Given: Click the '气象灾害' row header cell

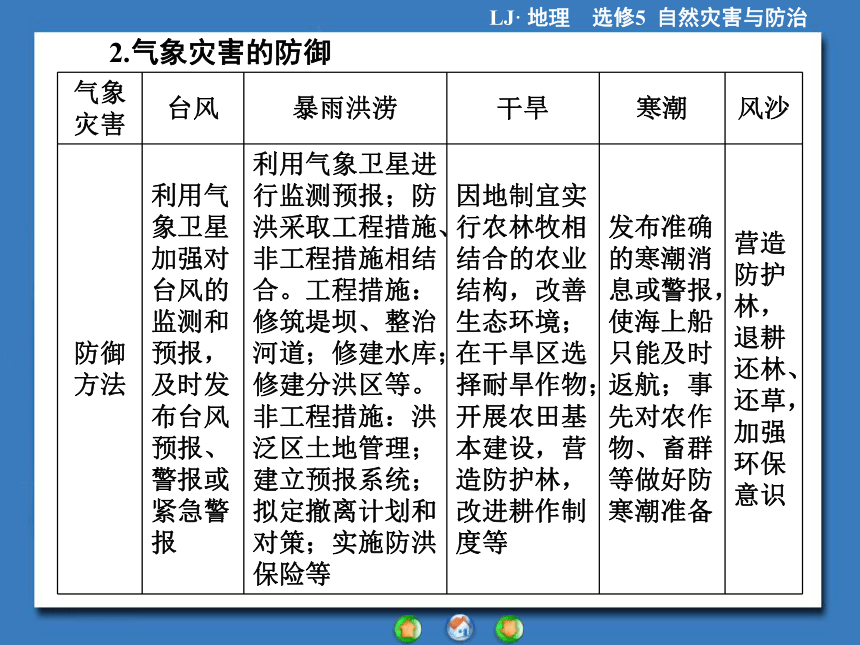Looking at the screenshot, I should point(100,108).
